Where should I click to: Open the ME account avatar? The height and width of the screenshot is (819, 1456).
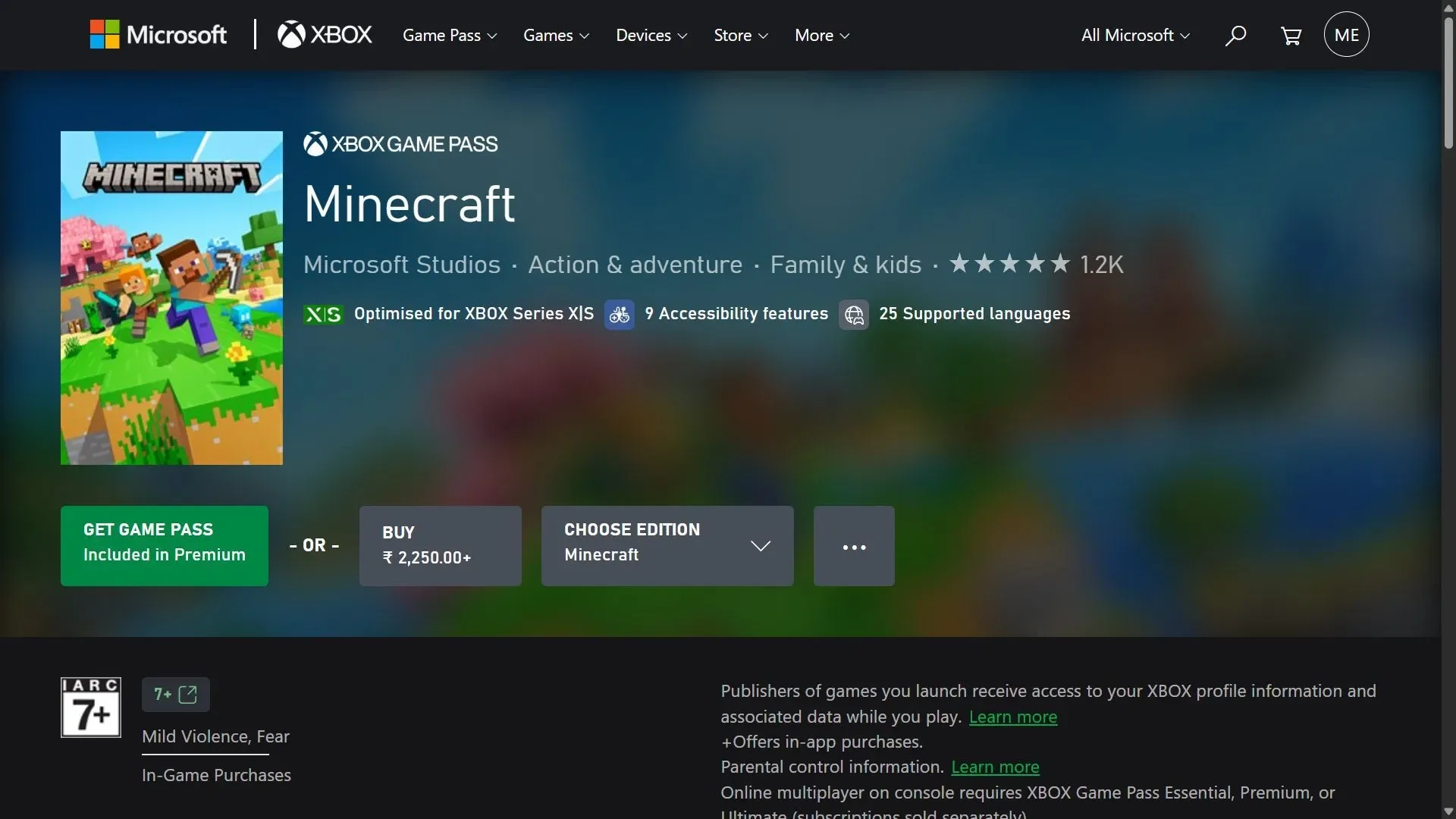(x=1346, y=35)
